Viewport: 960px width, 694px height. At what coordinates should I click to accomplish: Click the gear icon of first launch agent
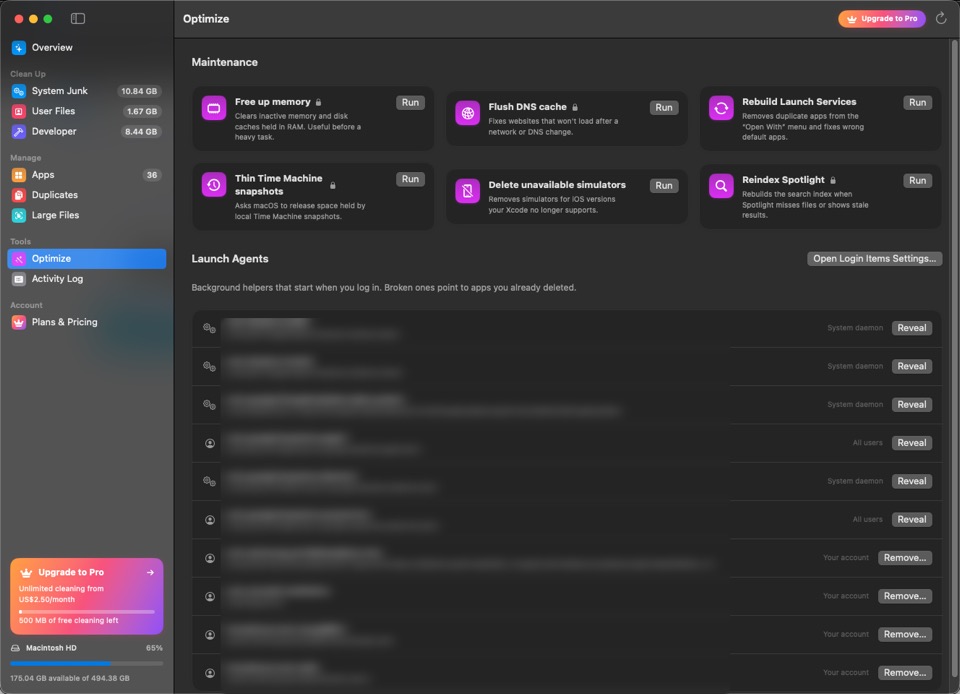coord(209,328)
